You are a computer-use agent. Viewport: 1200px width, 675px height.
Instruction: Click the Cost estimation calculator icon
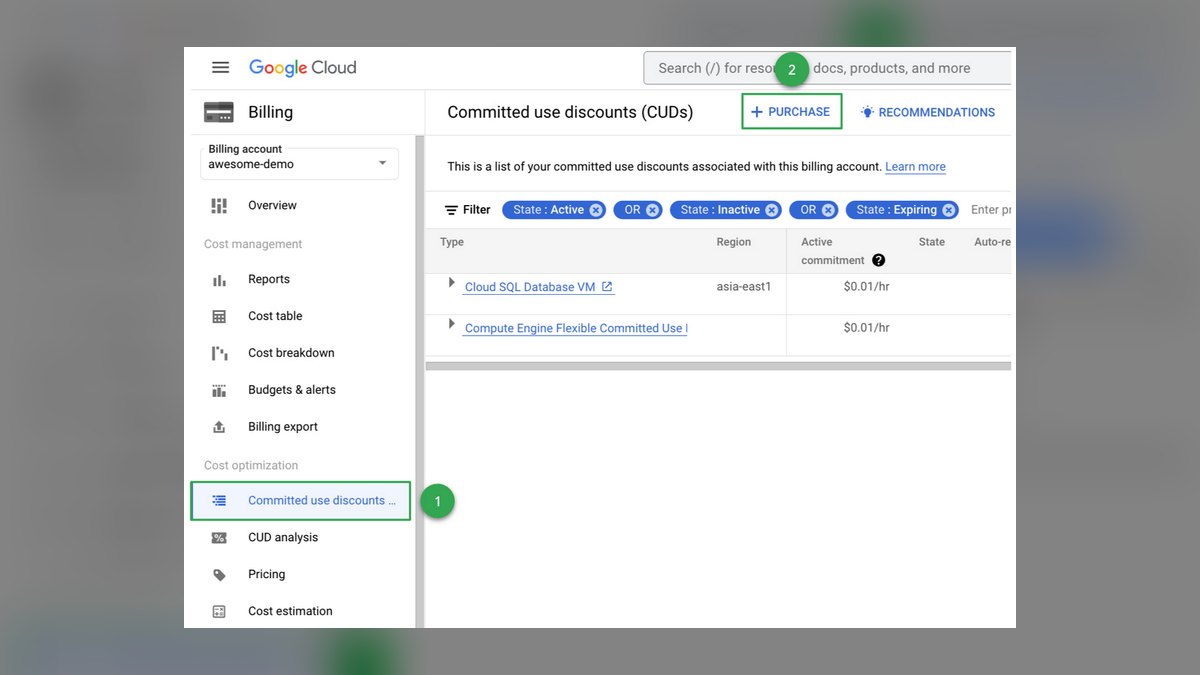pyautogui.click(x=219, y=612)
